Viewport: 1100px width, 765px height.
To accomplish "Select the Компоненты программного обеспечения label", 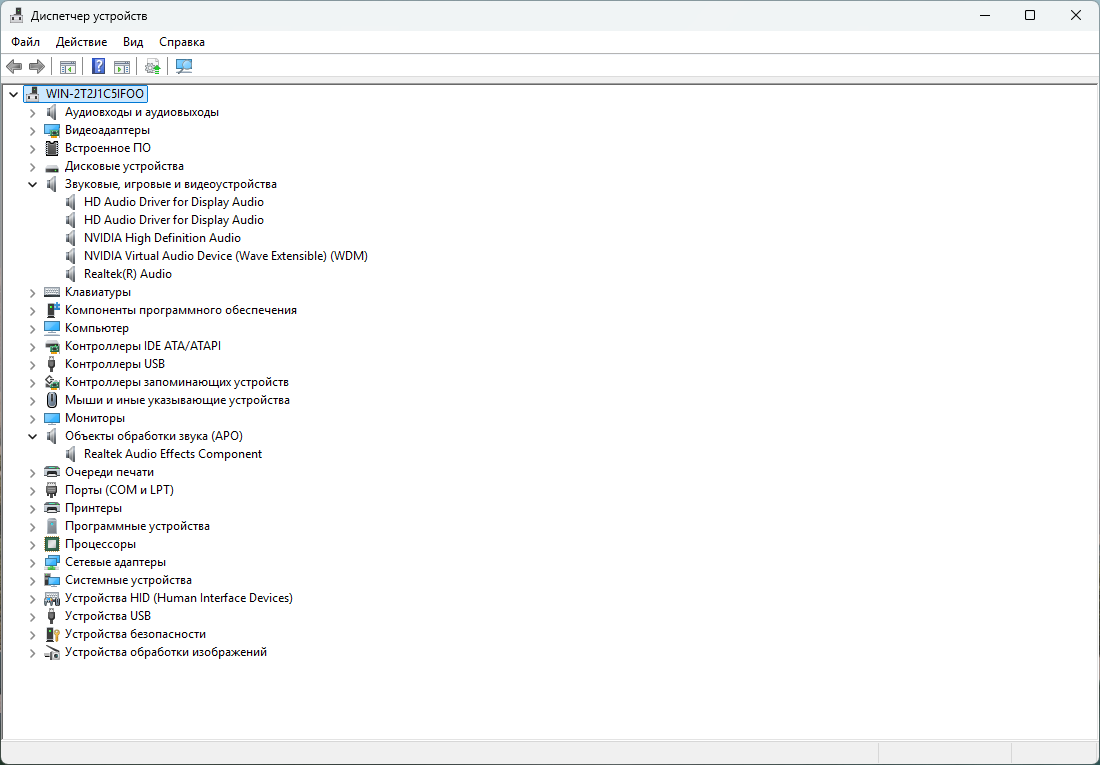I will tap(181, 310).
